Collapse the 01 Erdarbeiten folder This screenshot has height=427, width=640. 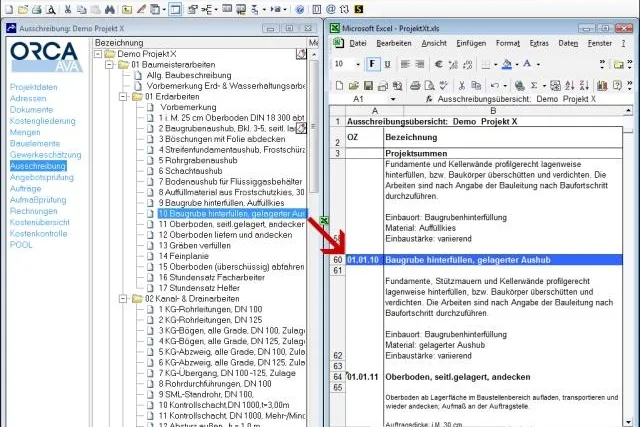click(x=123, y=97)
